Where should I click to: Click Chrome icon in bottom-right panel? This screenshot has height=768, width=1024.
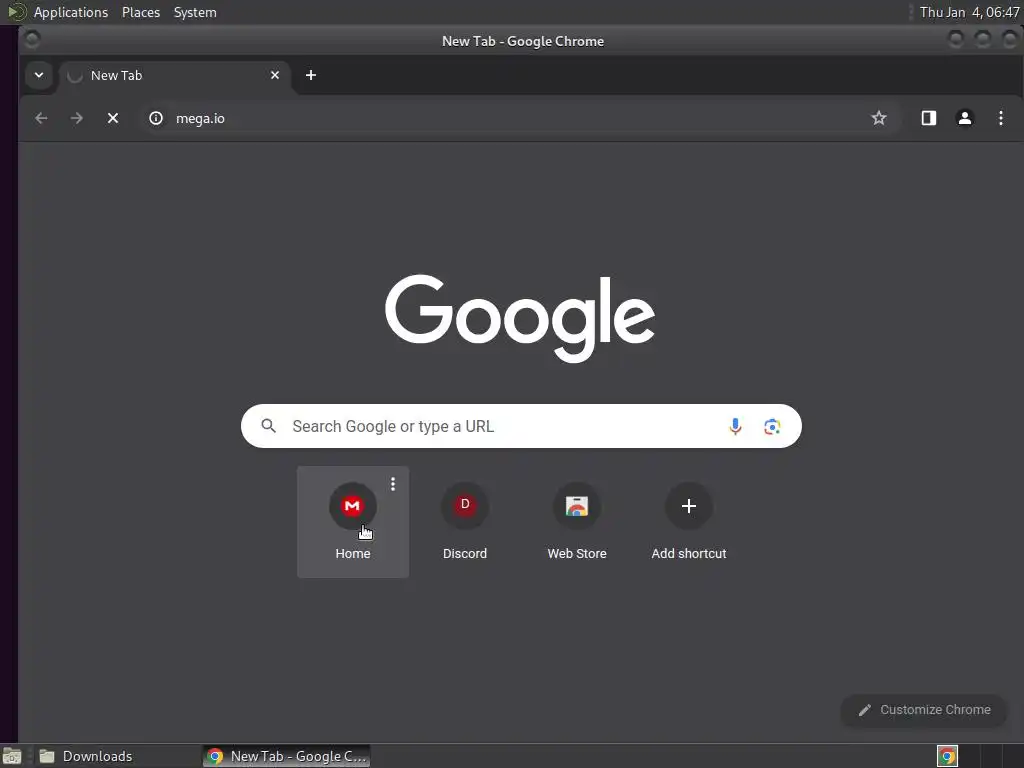(x=947, y=756)
